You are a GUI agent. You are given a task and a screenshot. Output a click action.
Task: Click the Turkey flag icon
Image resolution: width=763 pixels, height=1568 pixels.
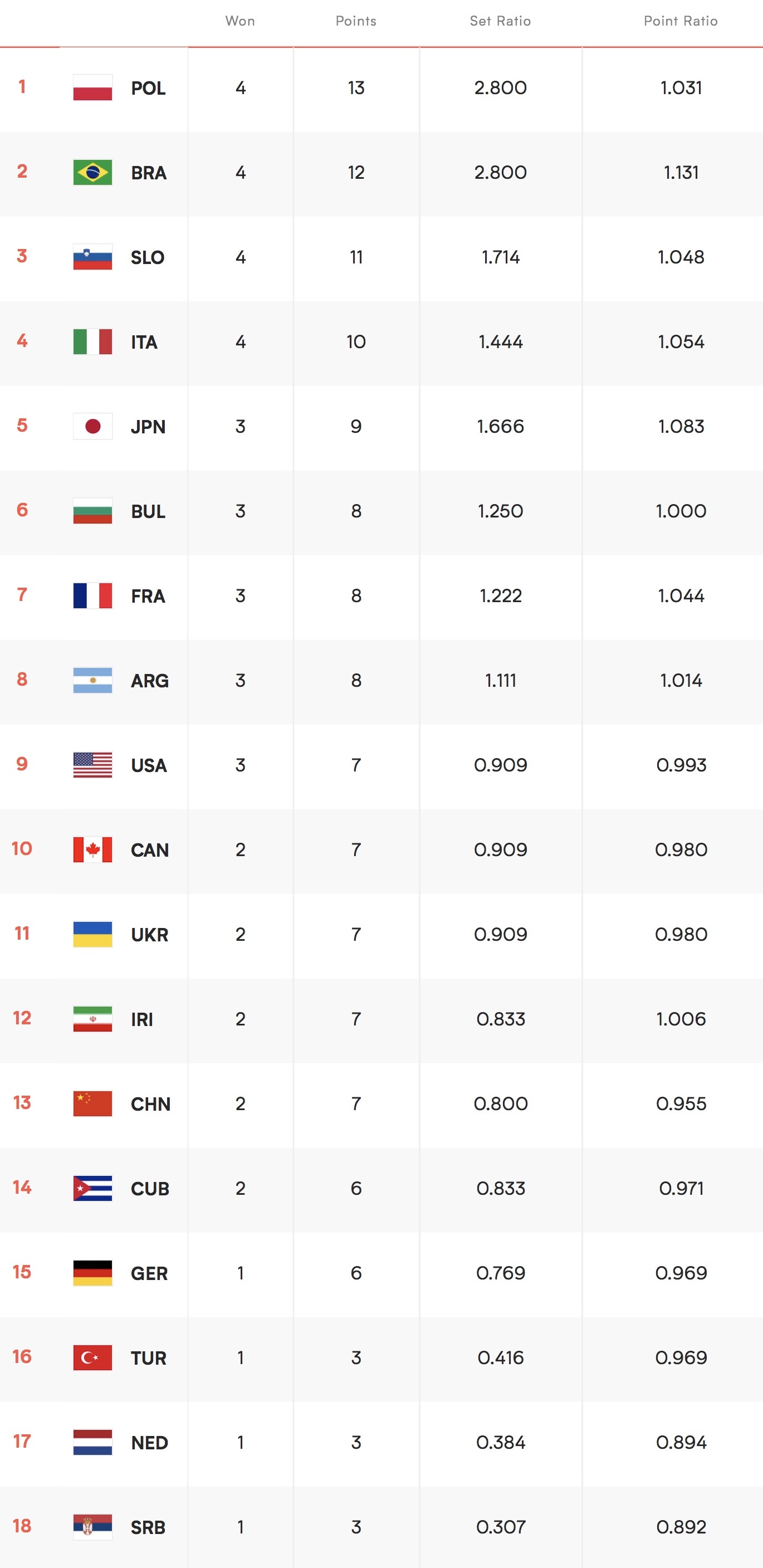(x=92, y=1357)
